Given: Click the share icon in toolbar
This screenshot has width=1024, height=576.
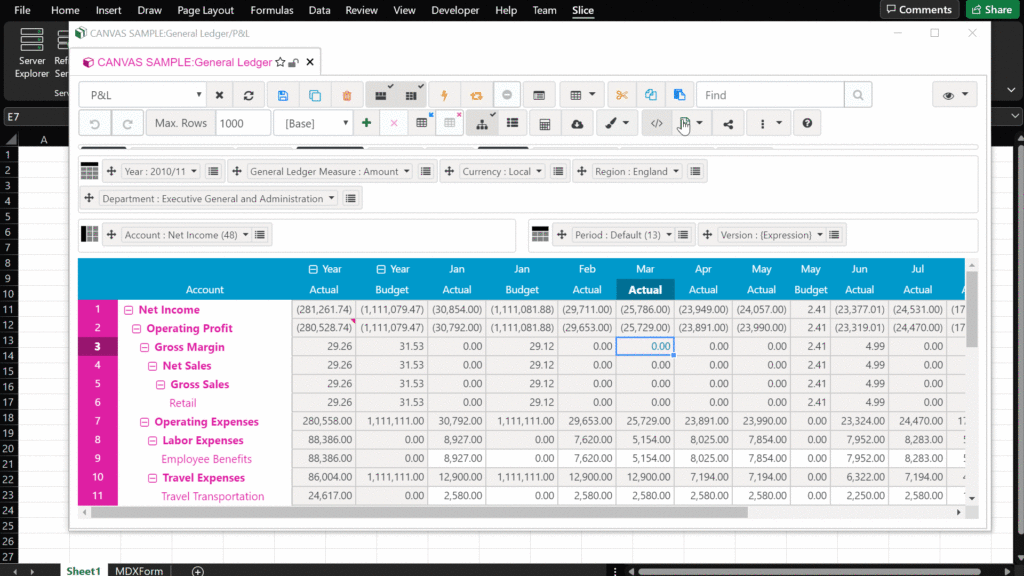Looking at the screenshot, I should (728, 124).
